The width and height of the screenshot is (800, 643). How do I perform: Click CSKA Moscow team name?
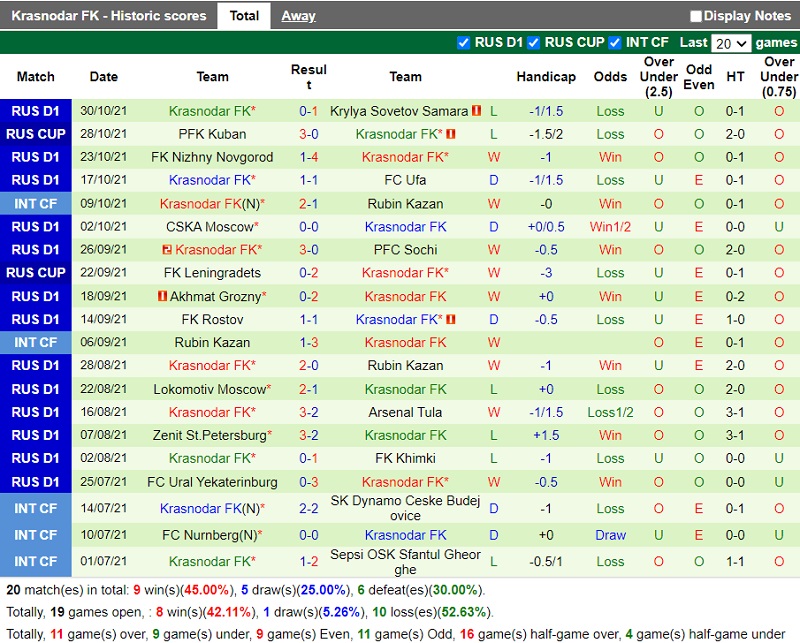tap(210, 227)
